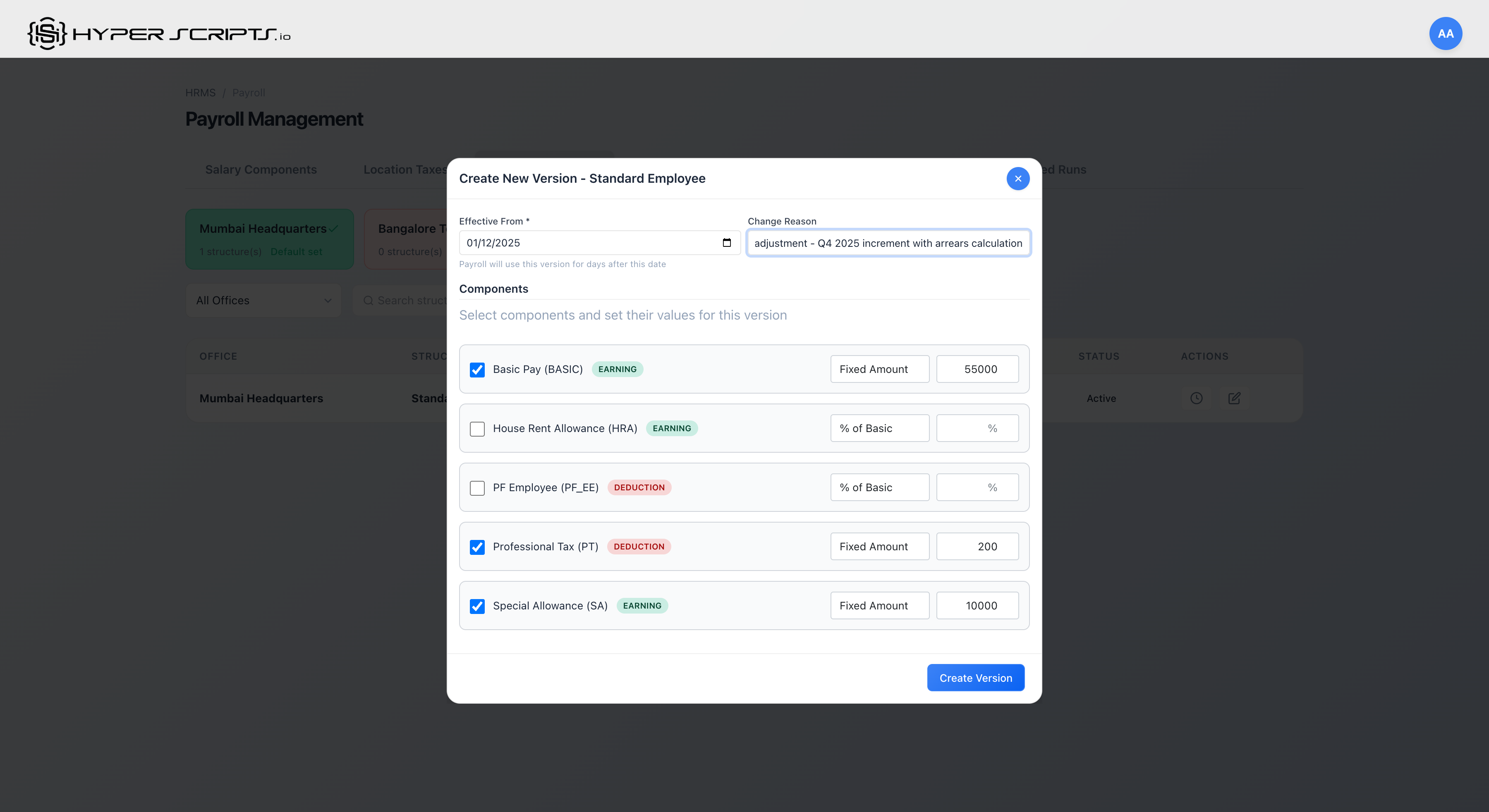
Task: Check the PF Employee (PF_EE) checkbox
Action: pos(477,488)
